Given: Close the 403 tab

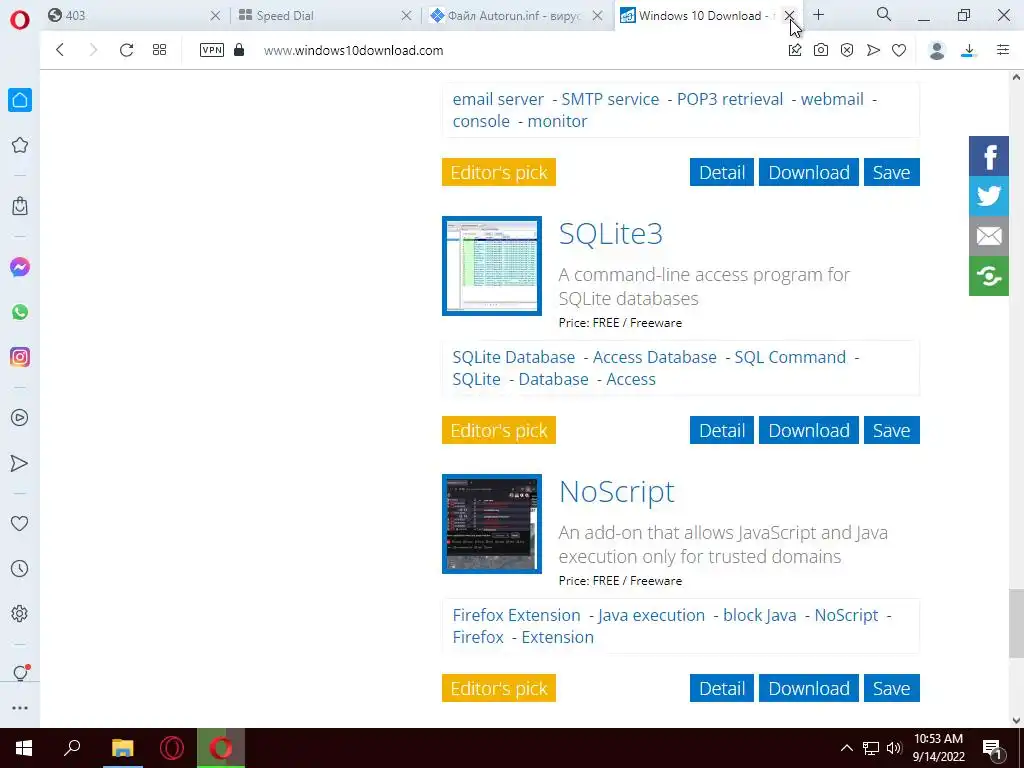Looking at the screenshot, I should click(215, 16).
